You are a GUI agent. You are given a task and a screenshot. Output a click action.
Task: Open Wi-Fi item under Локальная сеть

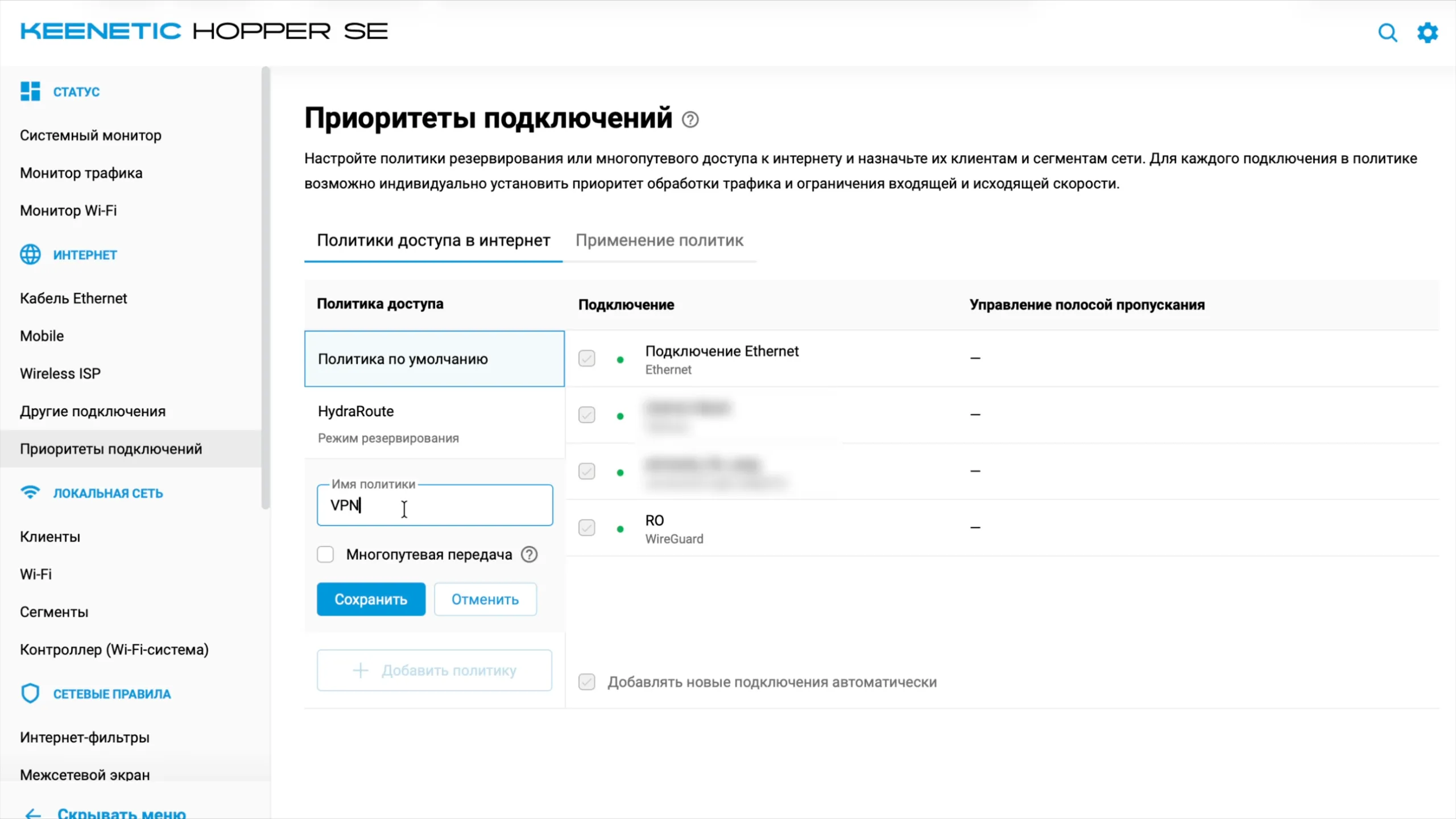[x=36, y=574]
